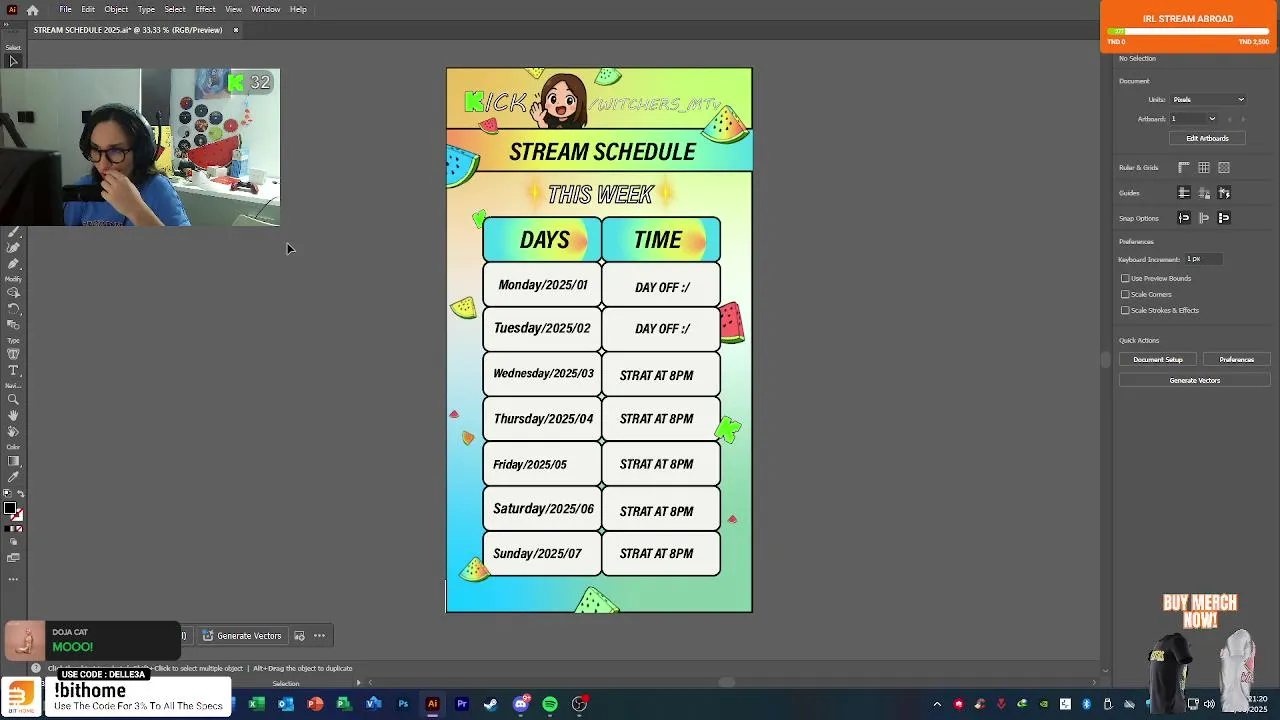Enable Scale Corners checkbox
The image size is (1280, 720).
pyautogui.click(x=1125, y=294)
